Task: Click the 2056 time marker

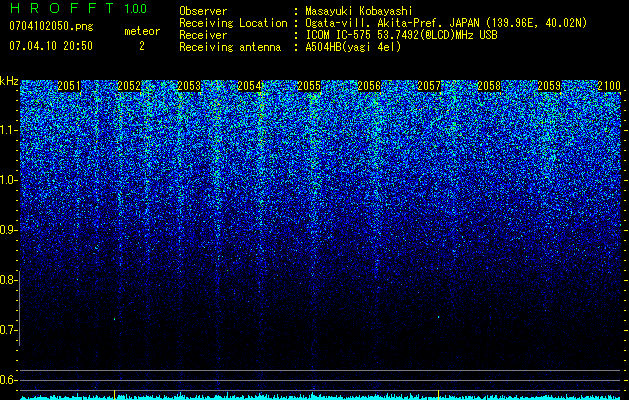Action: click(x=369, y=86)
